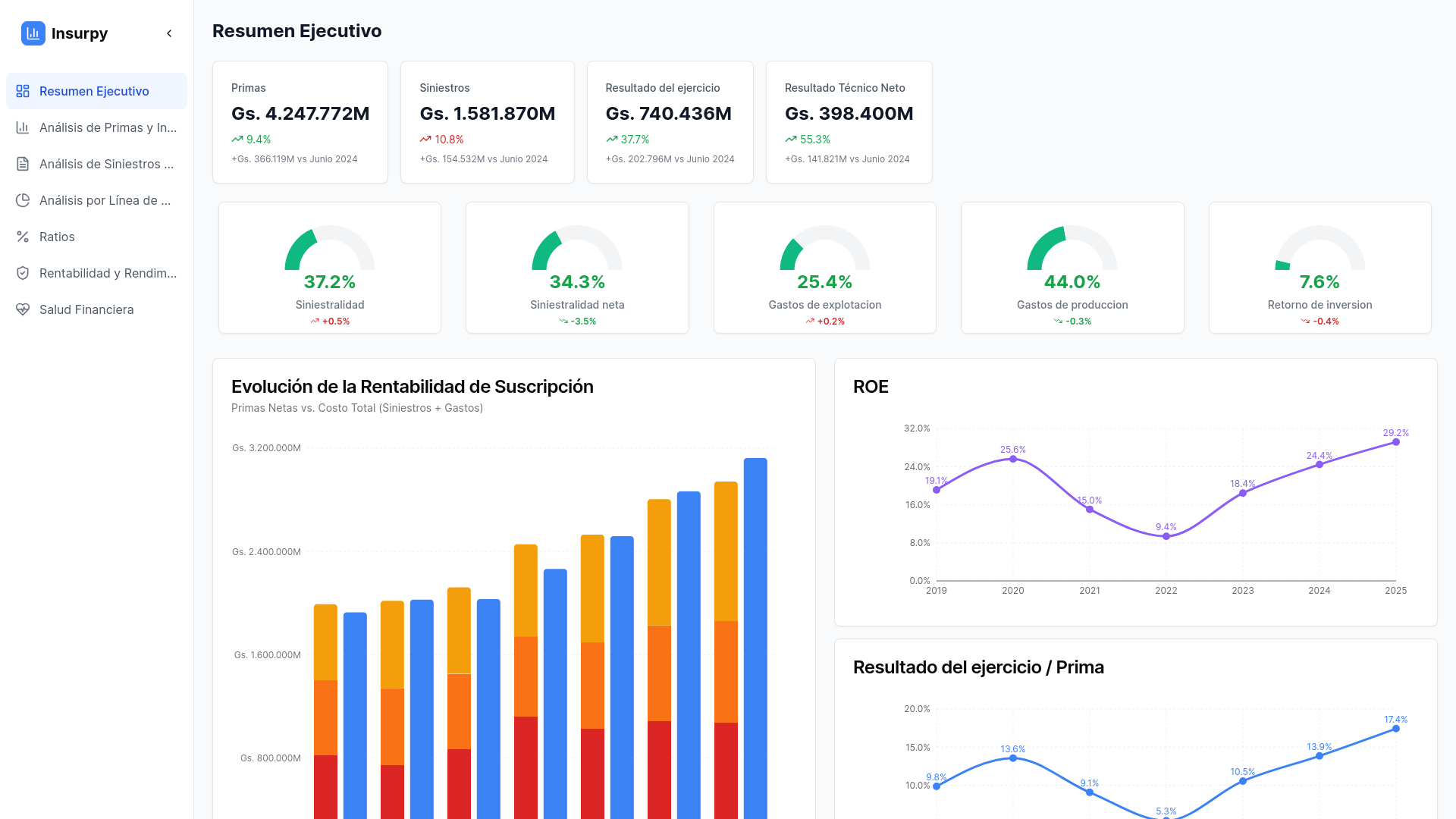The height and width of the screenshot is (819, 1456).
Task: Click the Siniestralidad neta 34.3% gauge
Action: click(x=577, y=248)
